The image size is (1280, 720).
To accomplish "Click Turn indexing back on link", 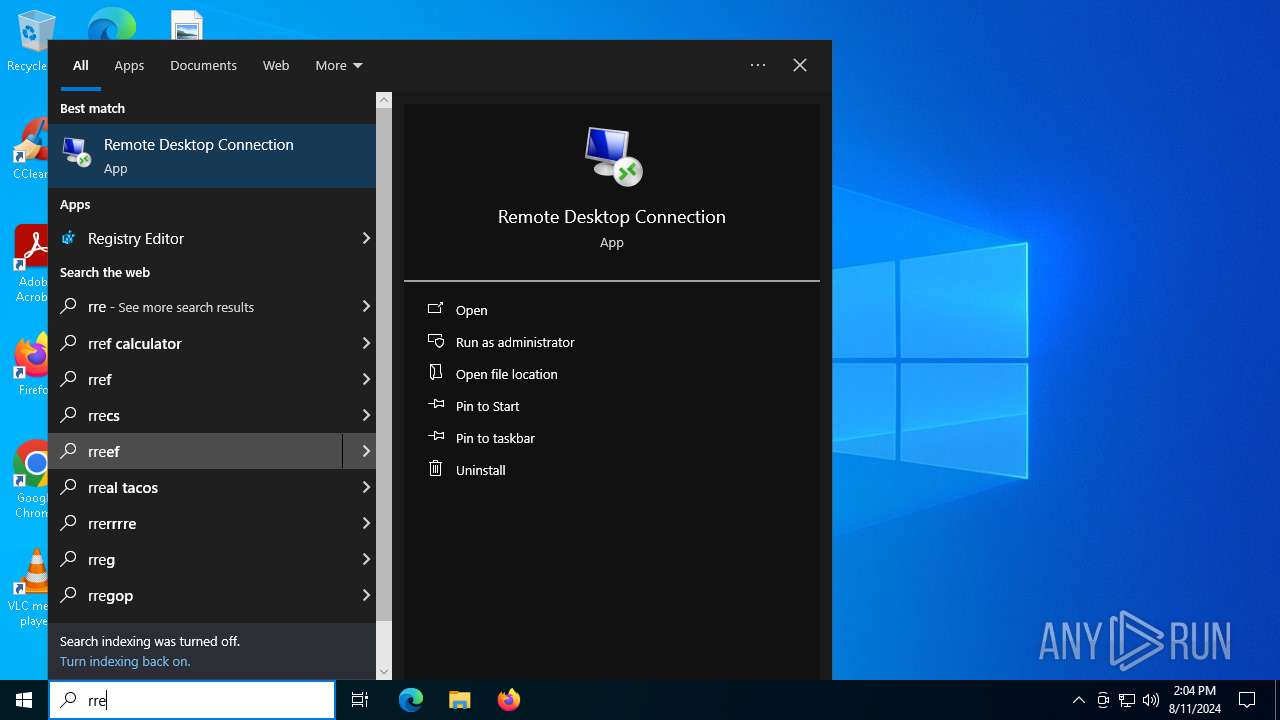I will coord(125,661).
